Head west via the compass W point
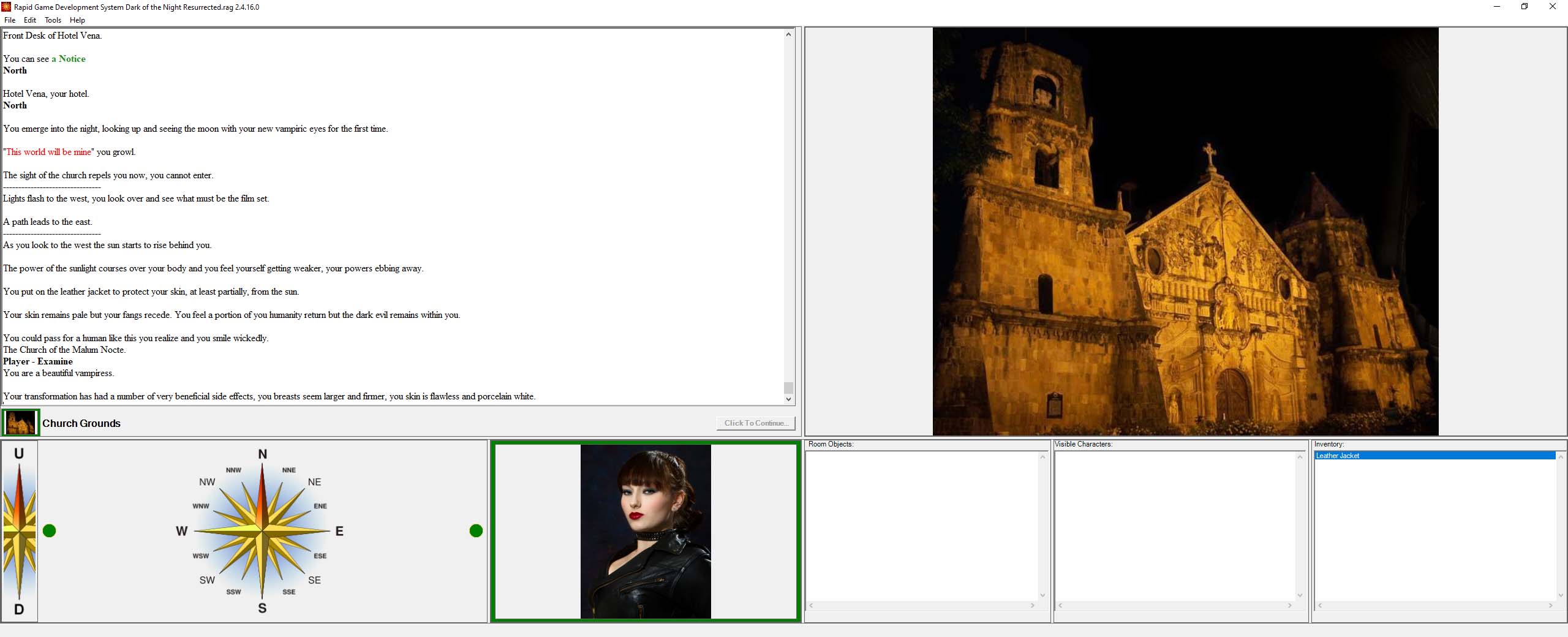The height and width of the screenshot is (637, 1568). (182, 531)
